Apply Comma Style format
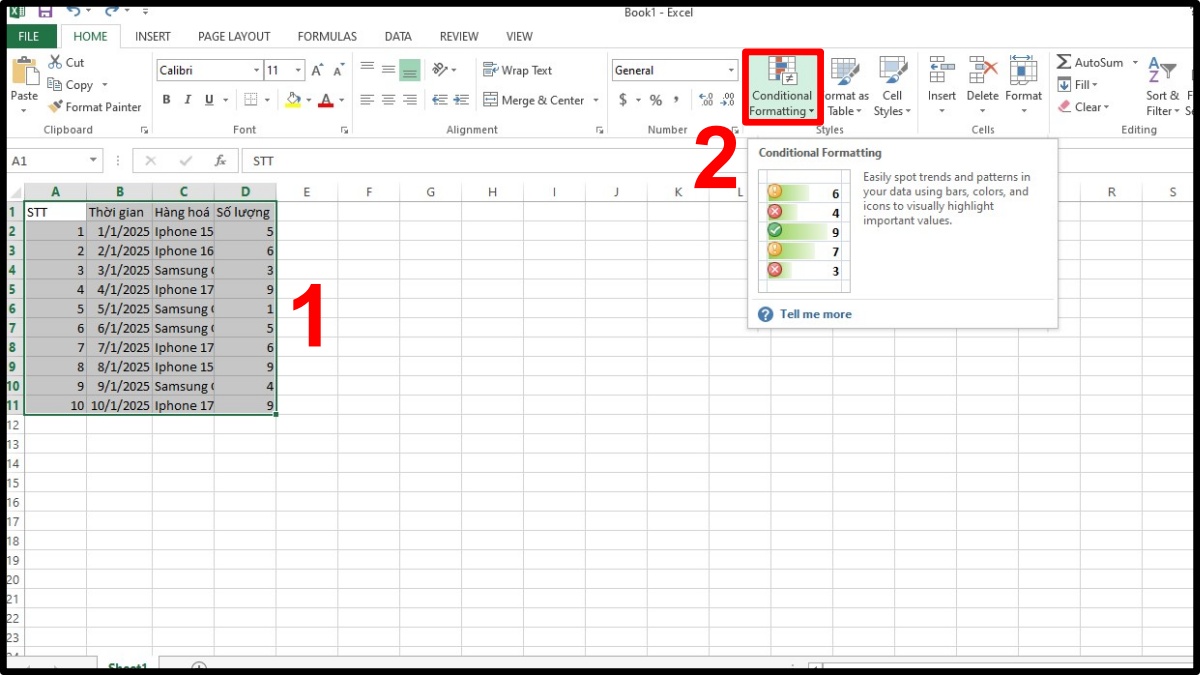The image size is (1200, 675). coord(677,100)
